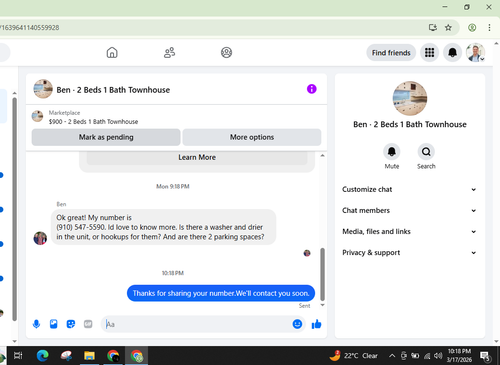Viewport: 500px width, 365px height.
Task: Open Microsoft Edge from taskbar
Action: point(42,356)
